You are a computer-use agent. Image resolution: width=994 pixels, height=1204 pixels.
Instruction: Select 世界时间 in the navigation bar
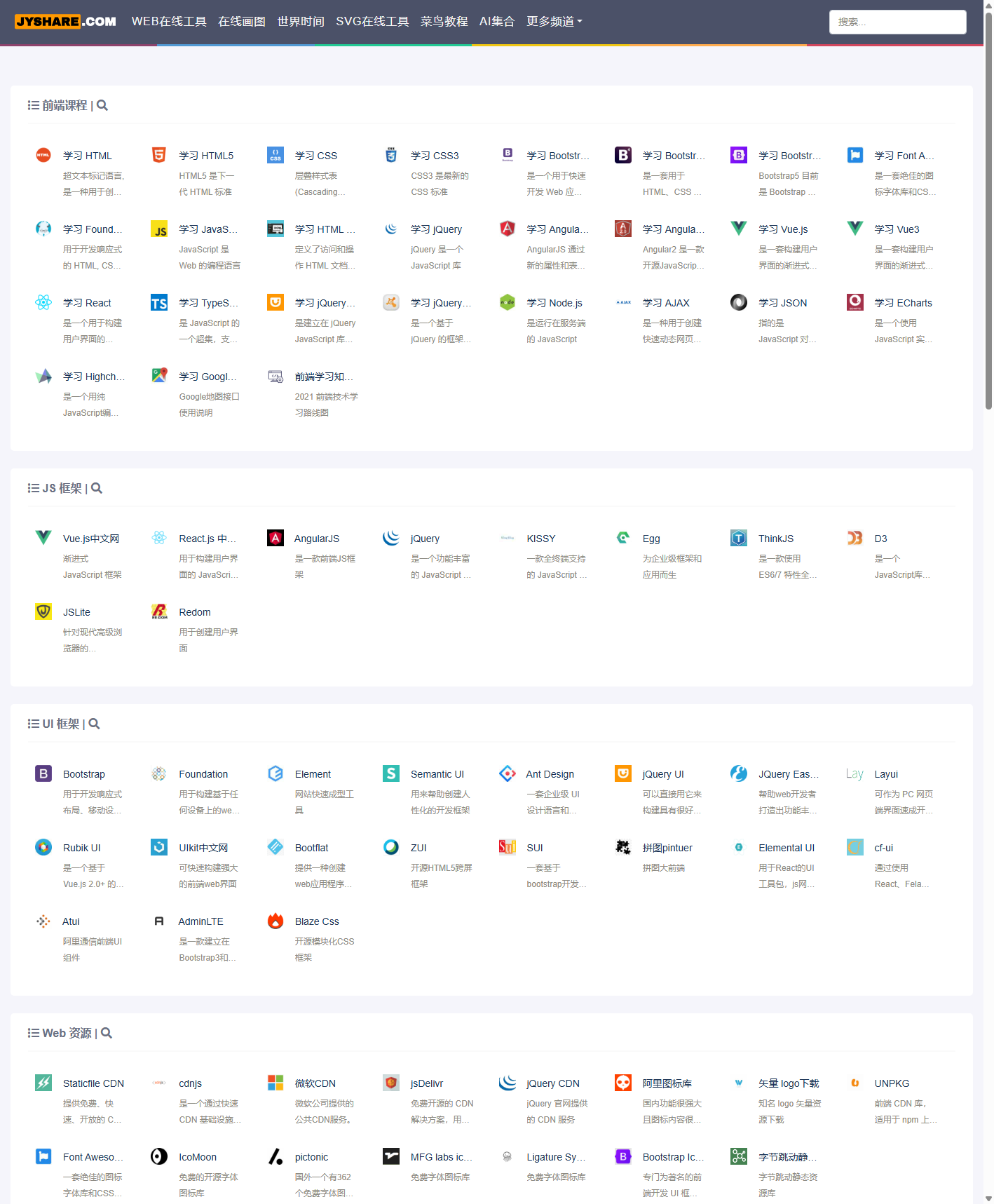click(301, 22)
